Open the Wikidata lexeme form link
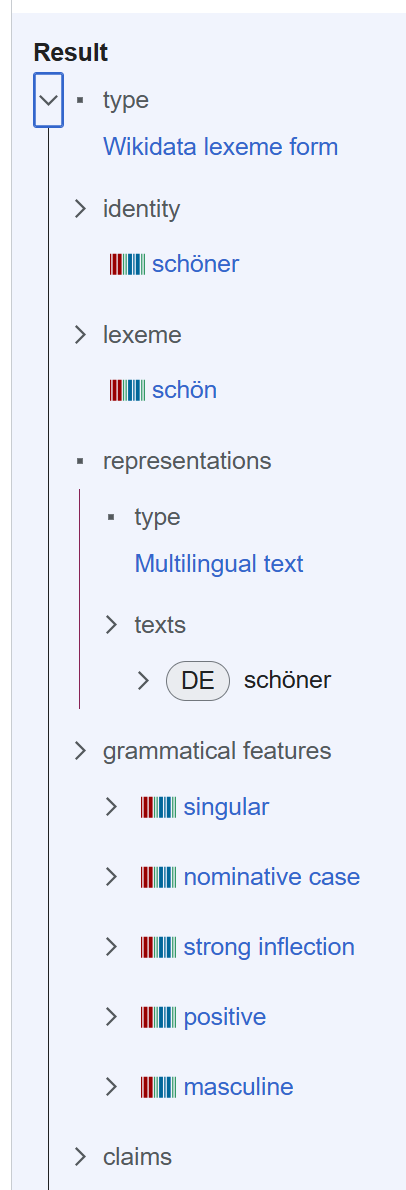This screenshot has width=406, height=1190. pos(221,146)
